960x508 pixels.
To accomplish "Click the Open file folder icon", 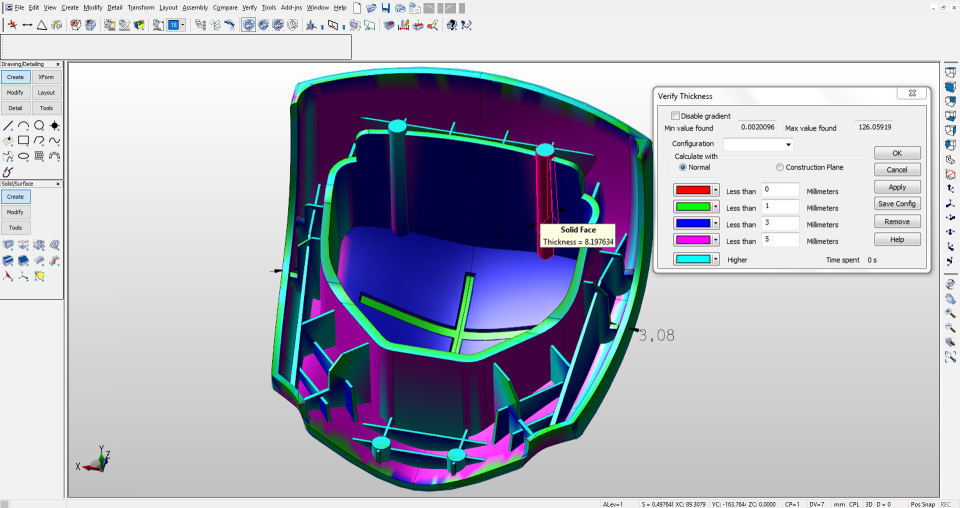I will pos(371,8).
